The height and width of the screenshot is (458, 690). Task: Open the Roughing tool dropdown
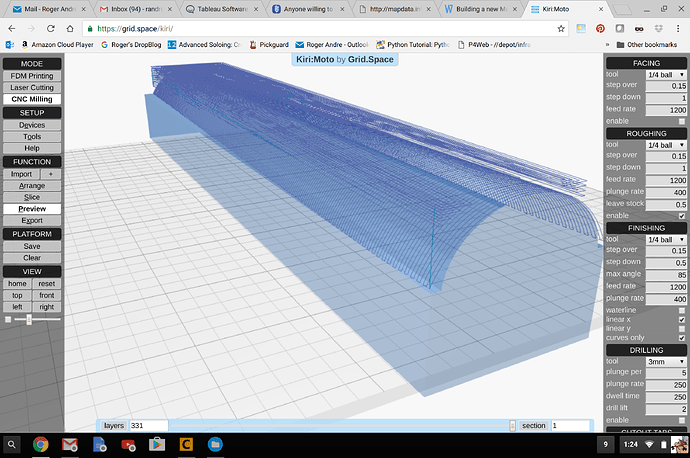pos(666,145)
